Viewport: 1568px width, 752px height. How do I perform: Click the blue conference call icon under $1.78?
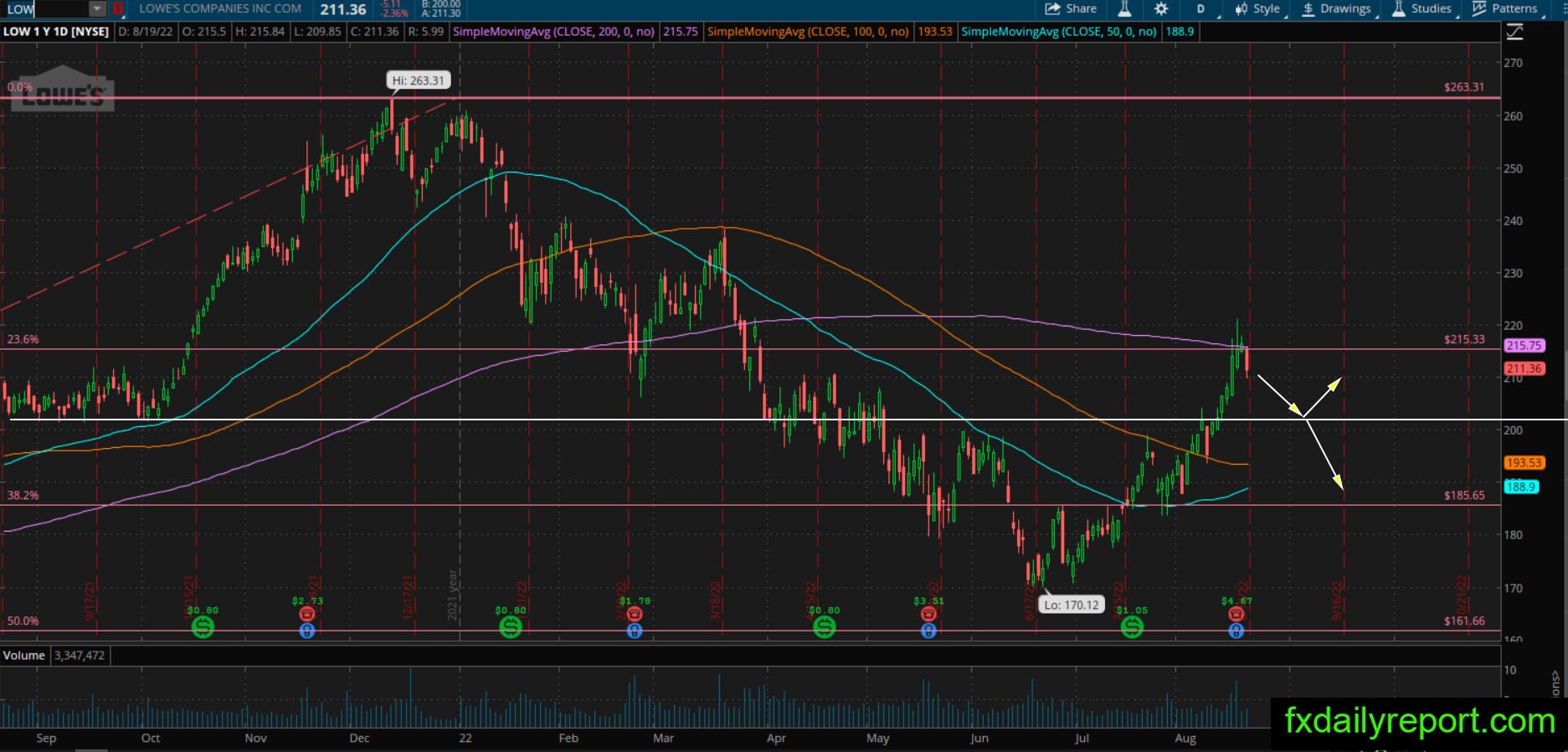click(635, 631)
